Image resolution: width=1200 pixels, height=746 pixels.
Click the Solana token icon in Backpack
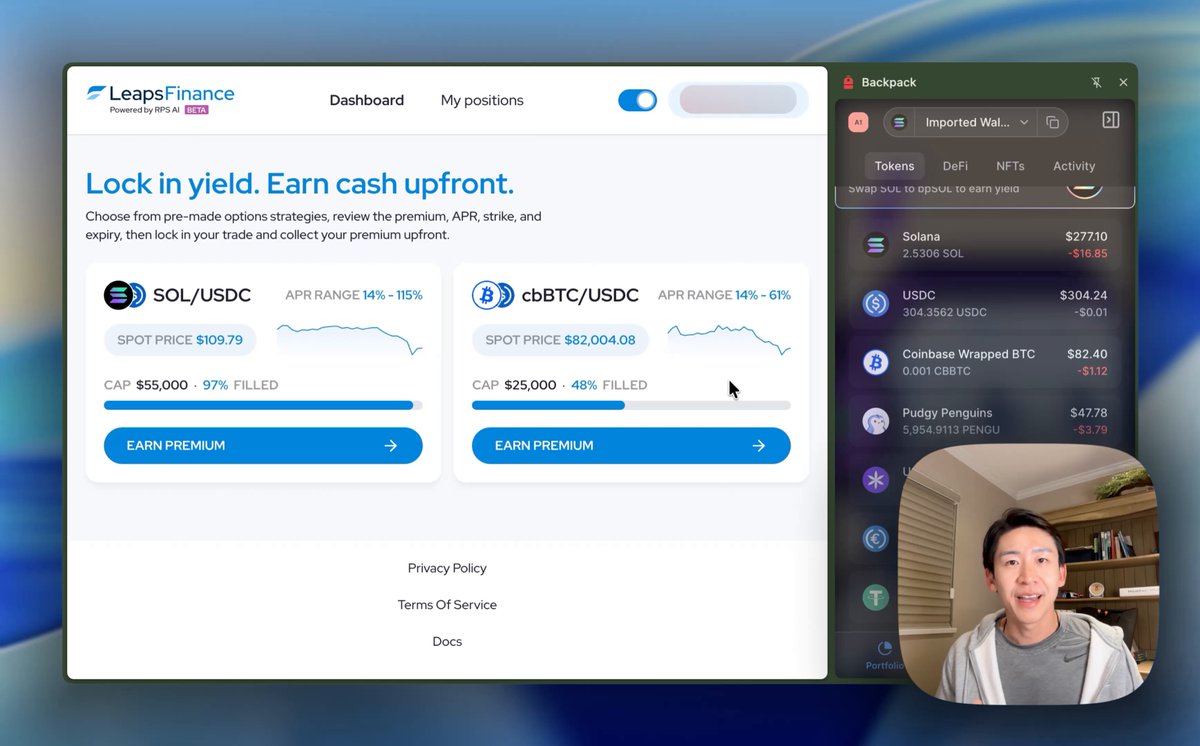[876, 245]
